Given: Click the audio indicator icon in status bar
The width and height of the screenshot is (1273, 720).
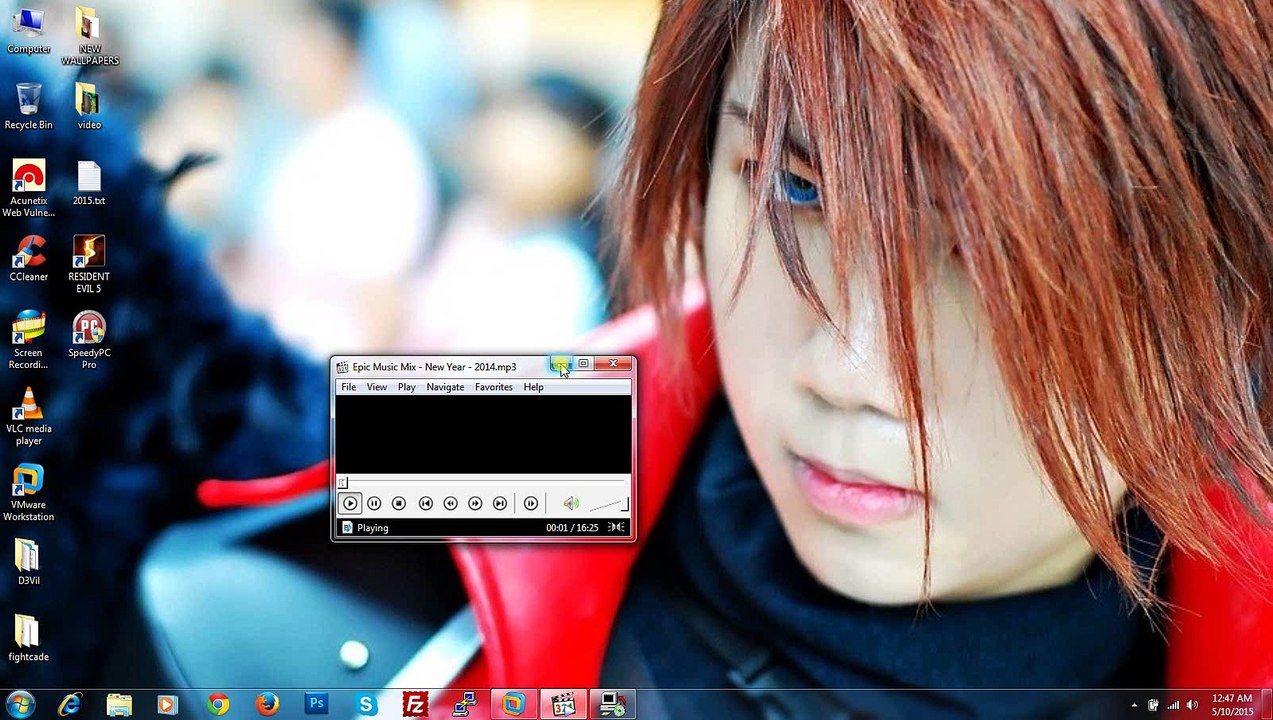Looking at the screenshot, I should point(616,528).
